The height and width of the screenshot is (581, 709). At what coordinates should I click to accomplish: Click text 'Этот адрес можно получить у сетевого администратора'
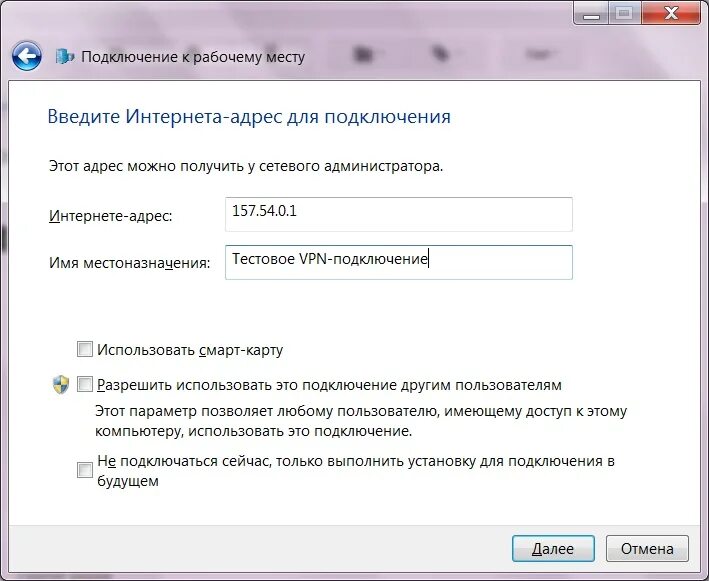(x=246, y=166)
